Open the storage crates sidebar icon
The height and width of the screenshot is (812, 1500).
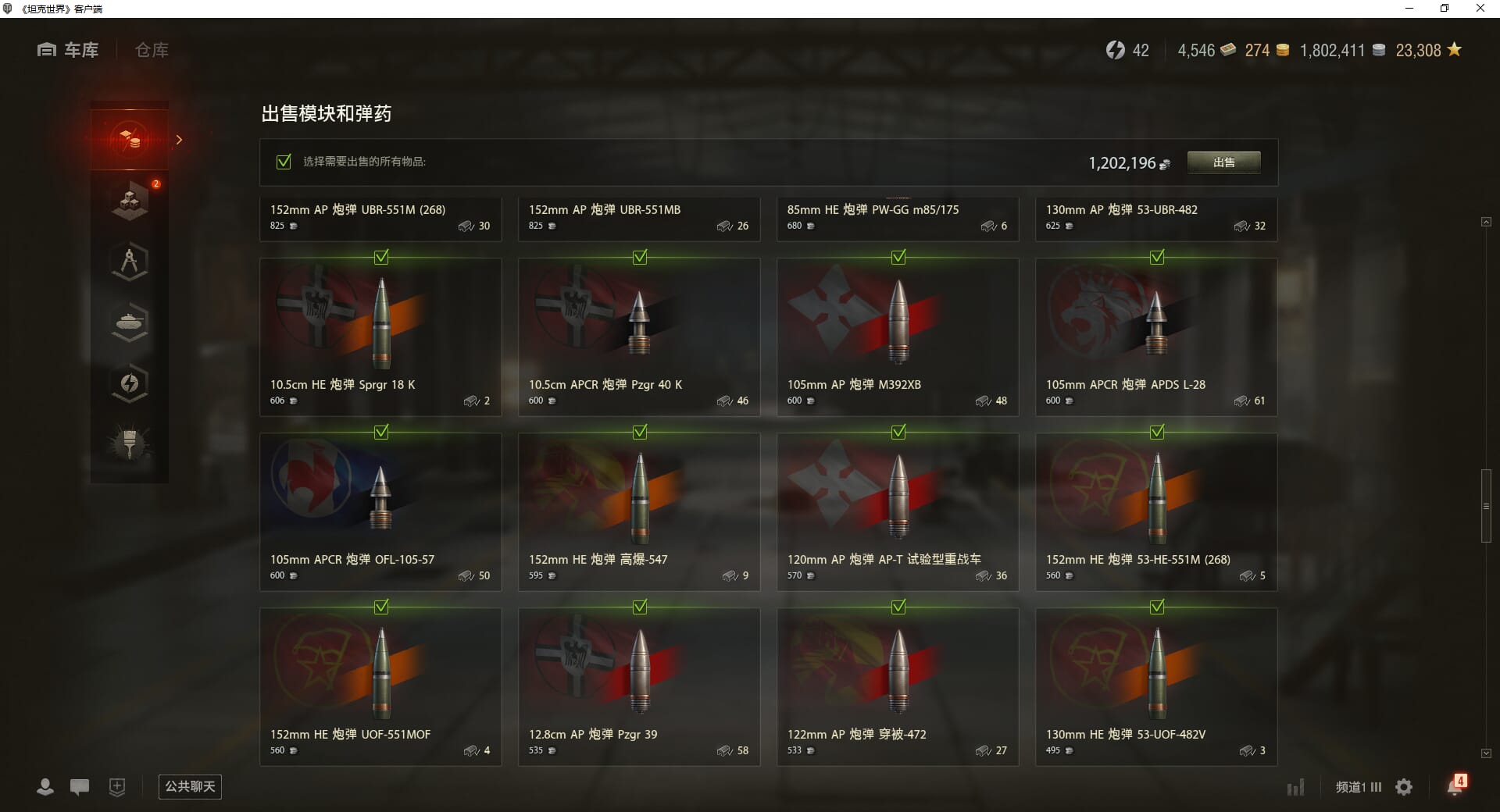[130, 201]
